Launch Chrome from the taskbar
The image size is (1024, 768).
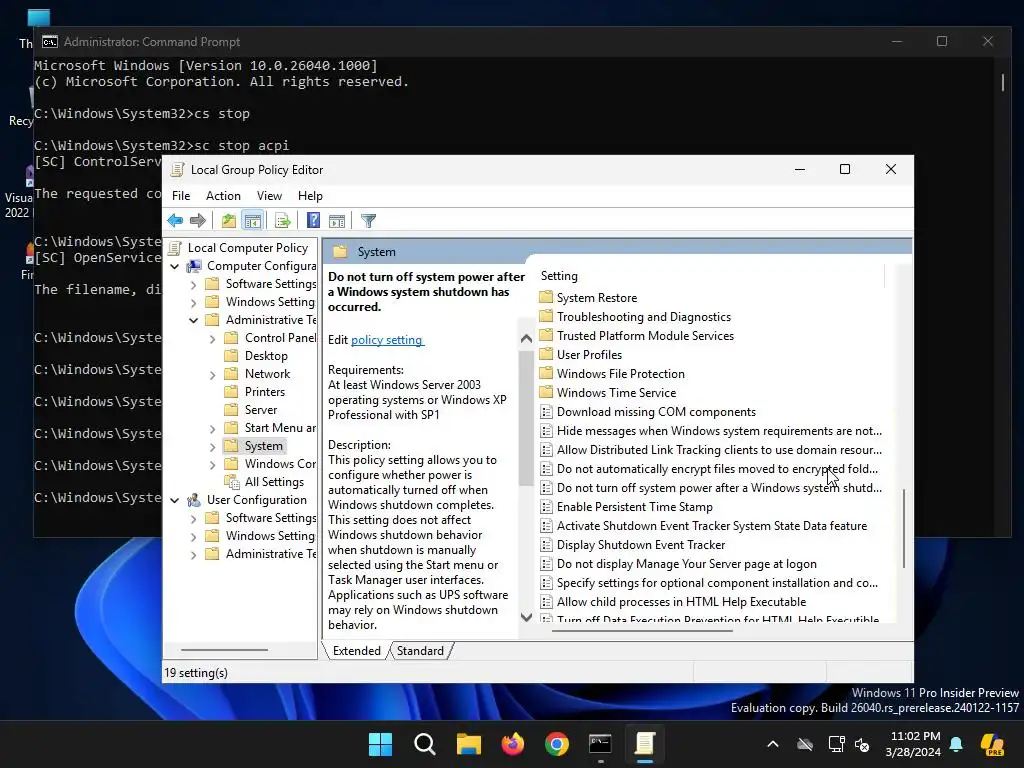[x=556, y=744]
